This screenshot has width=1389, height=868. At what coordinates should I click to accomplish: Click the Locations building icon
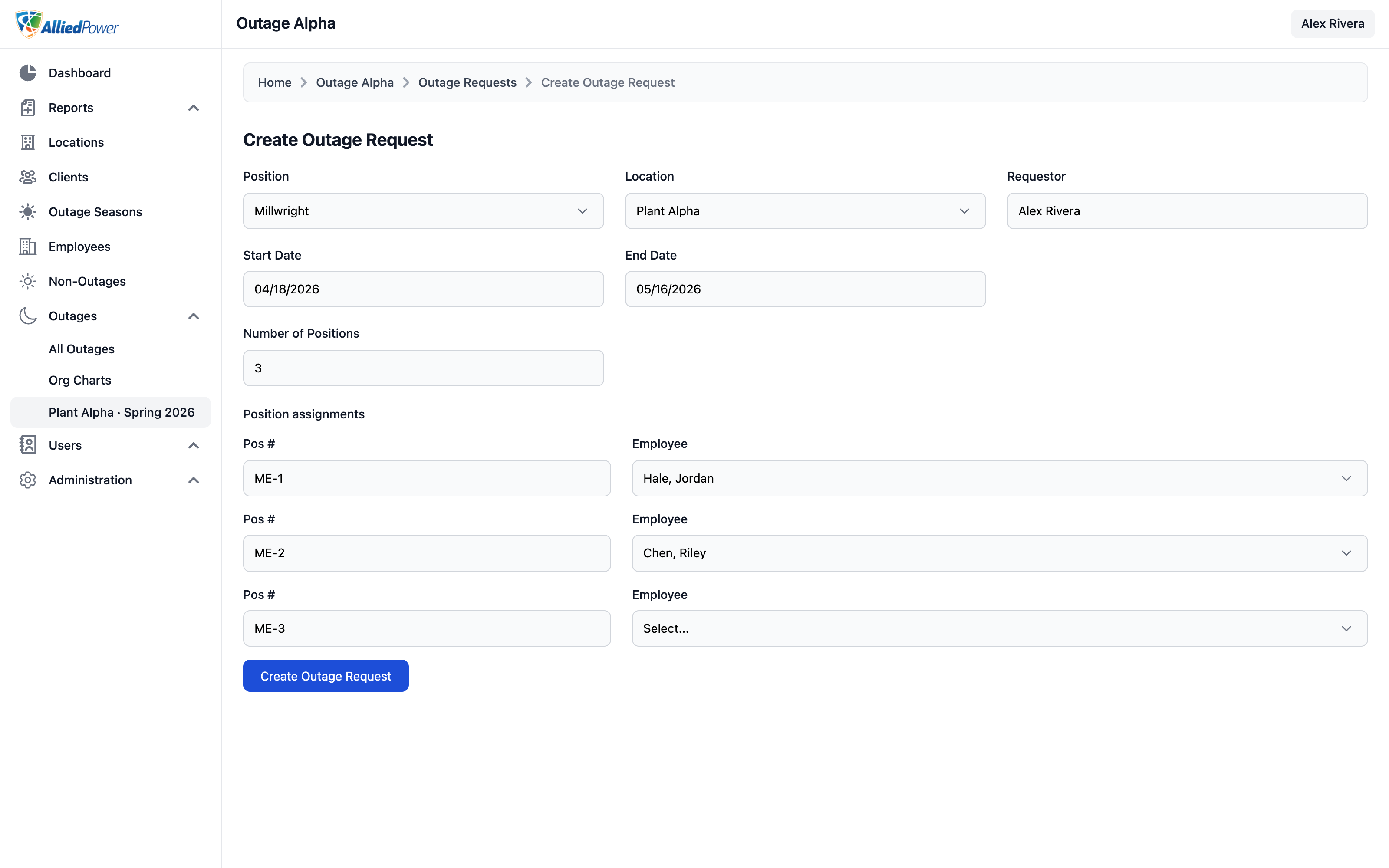click(27, 142)
